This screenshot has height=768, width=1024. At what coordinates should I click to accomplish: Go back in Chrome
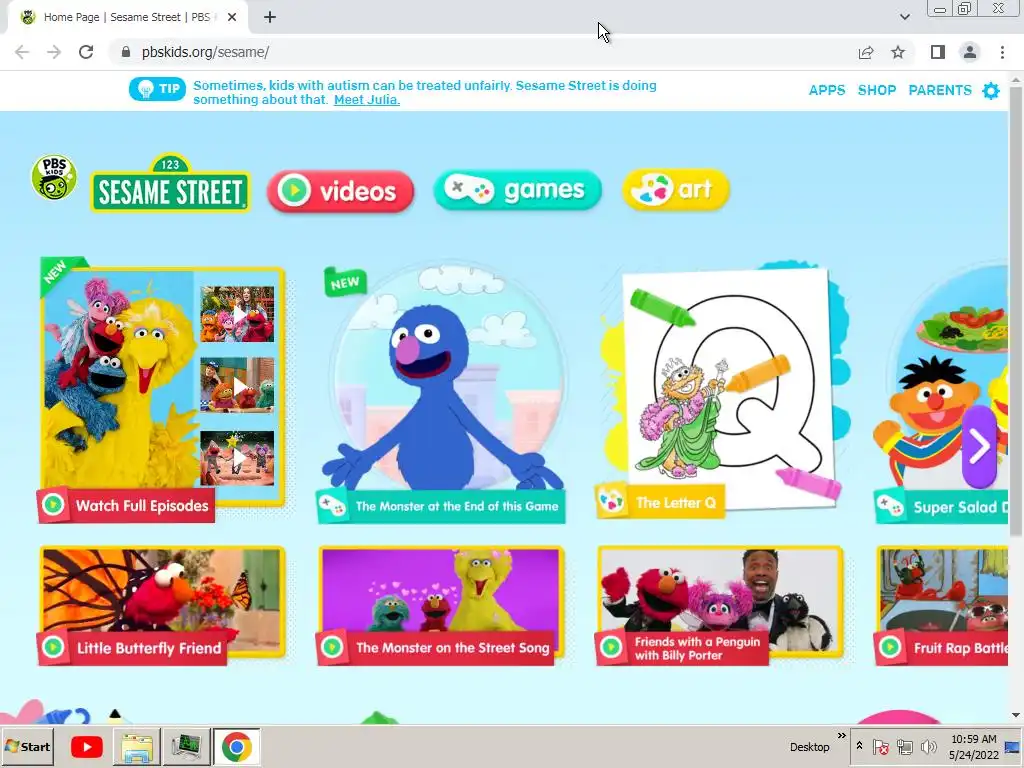coord(22,52)
